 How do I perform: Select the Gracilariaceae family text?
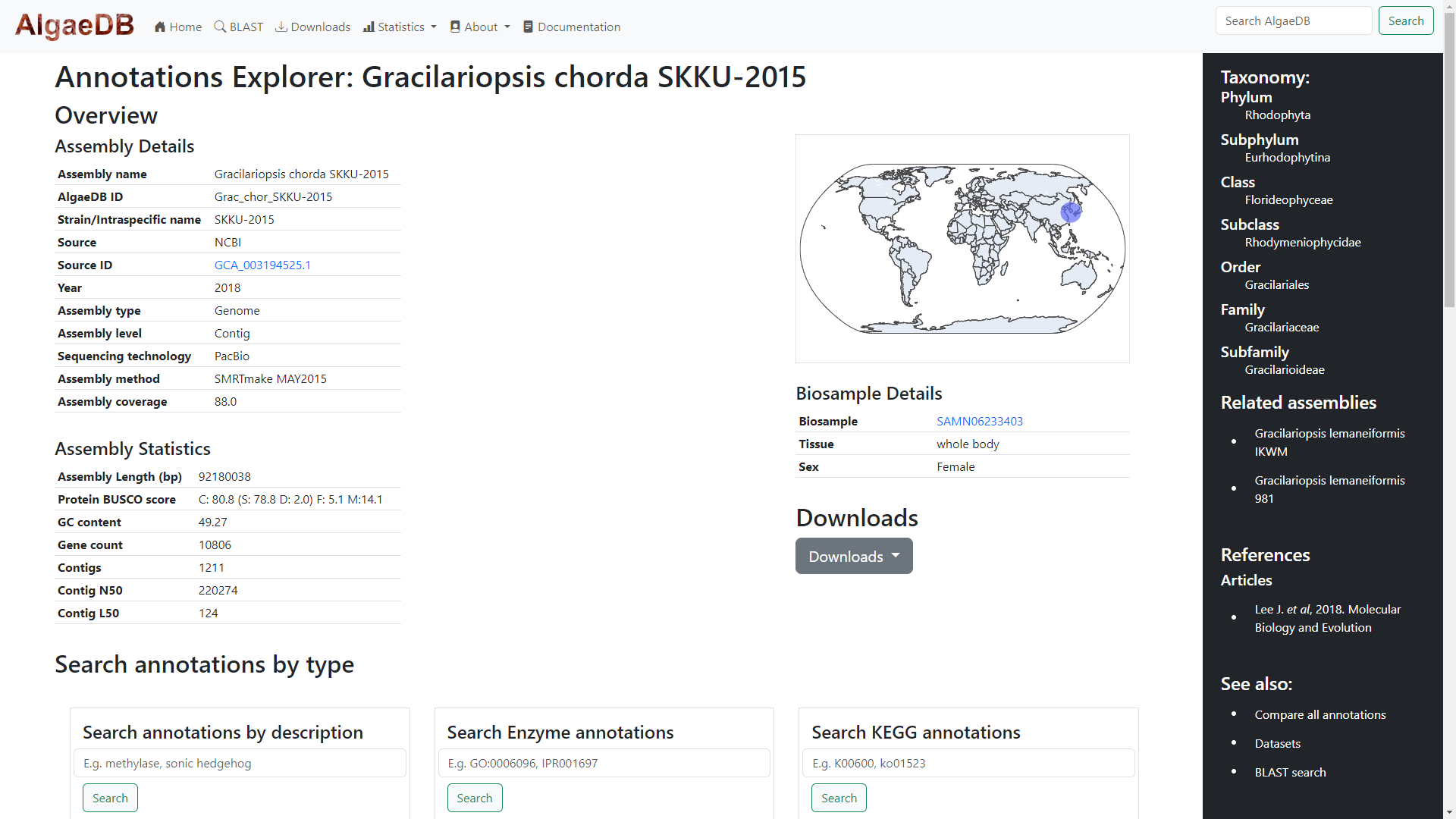(1282, 327)
